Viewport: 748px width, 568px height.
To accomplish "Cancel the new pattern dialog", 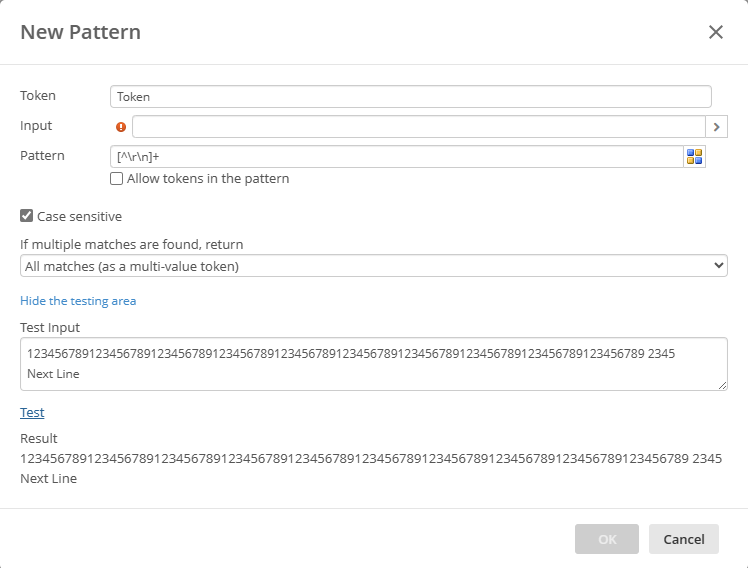I will [683, 539].
